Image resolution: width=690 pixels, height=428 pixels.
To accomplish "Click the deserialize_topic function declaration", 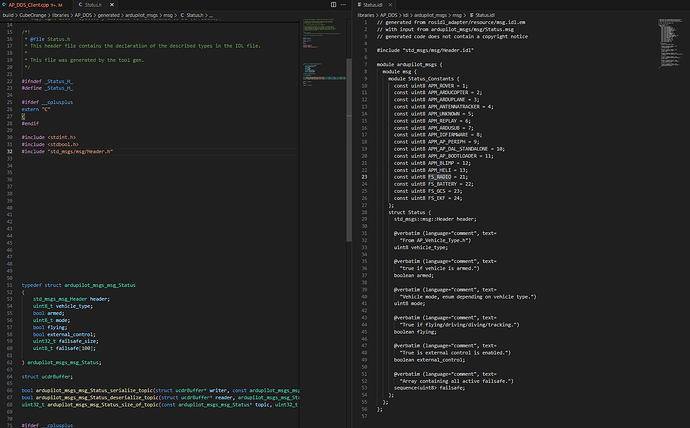I will tap(160, 398).
